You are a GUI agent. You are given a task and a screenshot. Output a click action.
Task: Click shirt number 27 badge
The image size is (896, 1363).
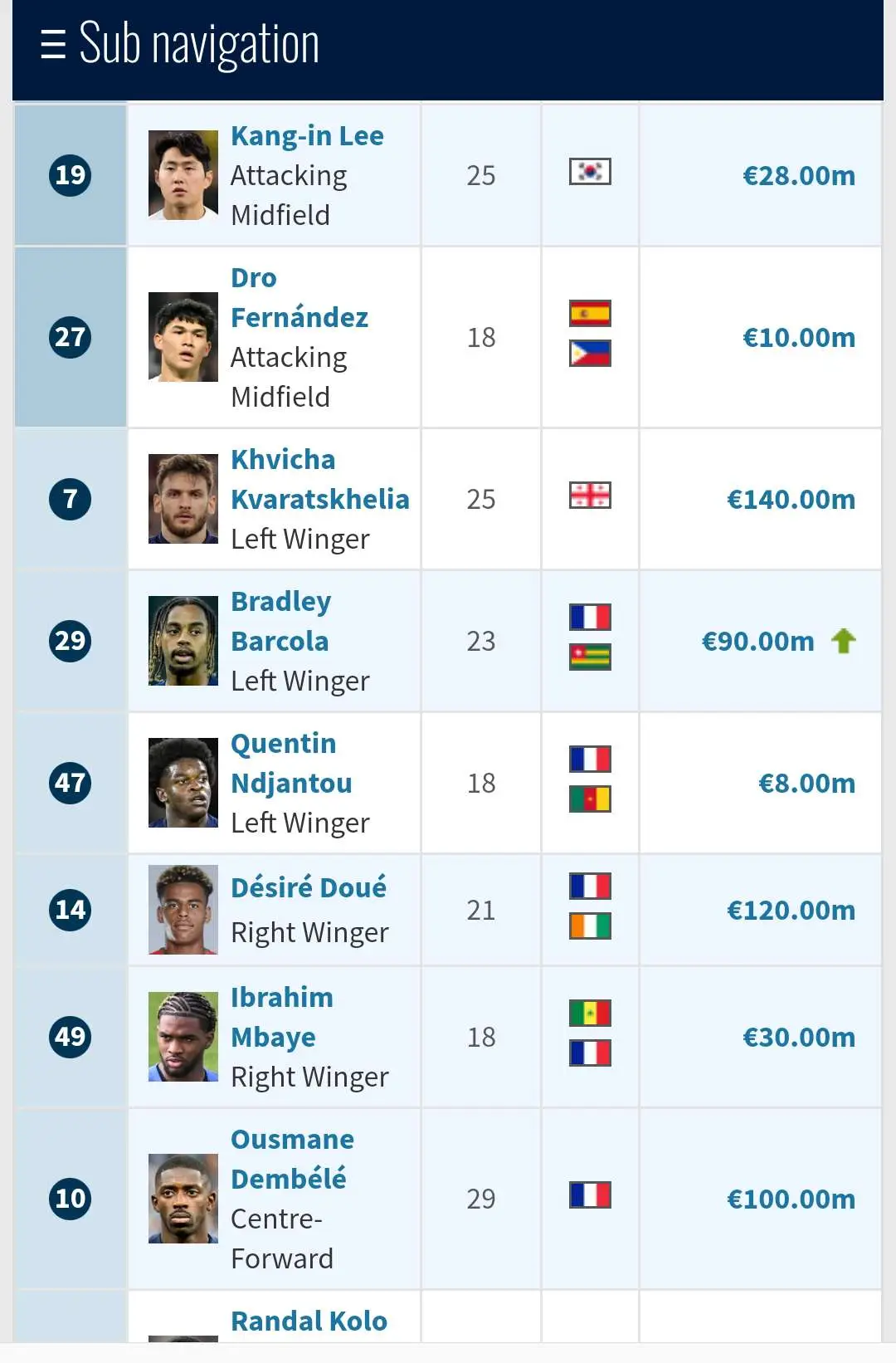(71, 337)
